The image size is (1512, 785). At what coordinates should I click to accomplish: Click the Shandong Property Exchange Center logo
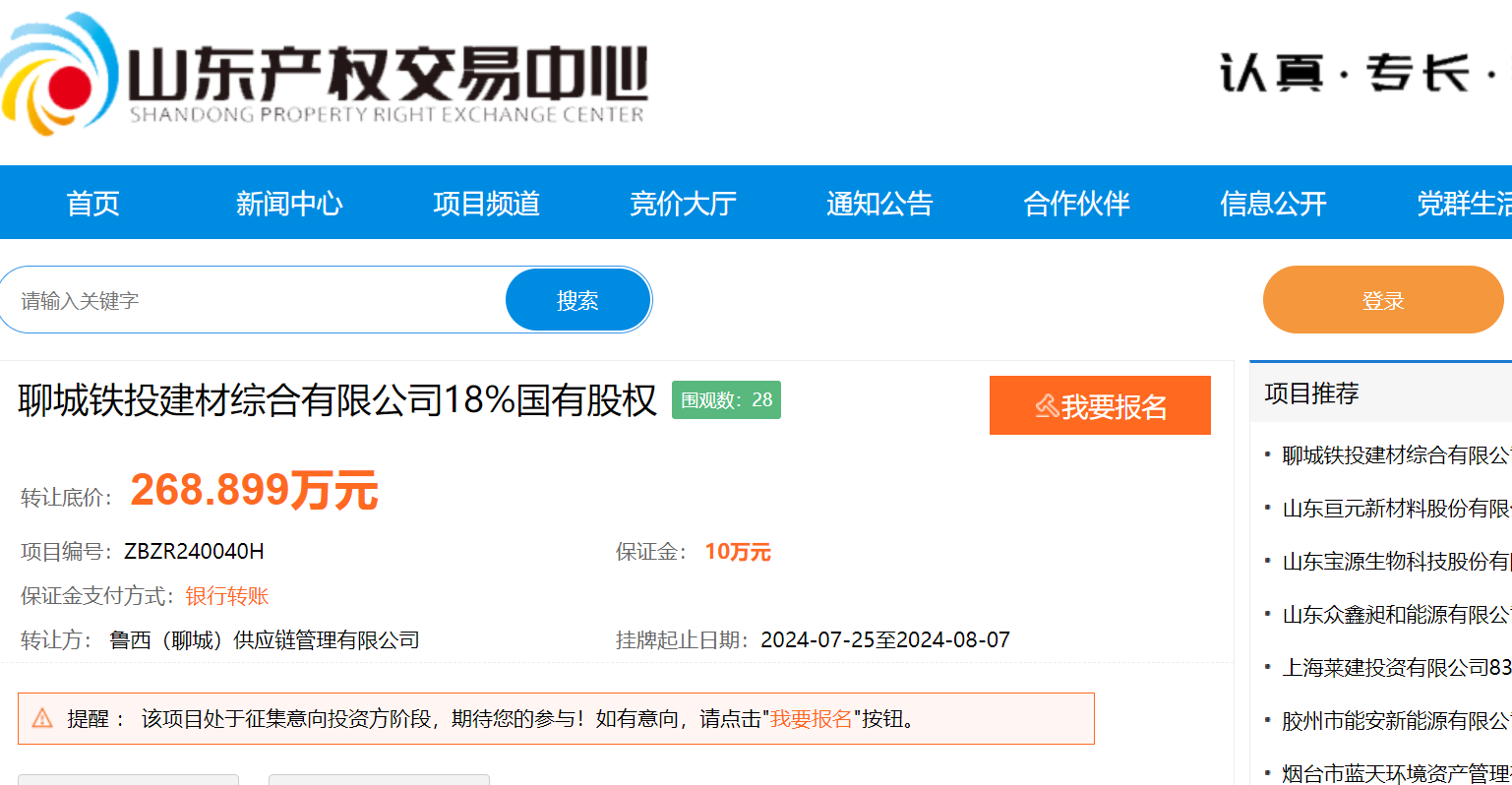coord(325,75)
